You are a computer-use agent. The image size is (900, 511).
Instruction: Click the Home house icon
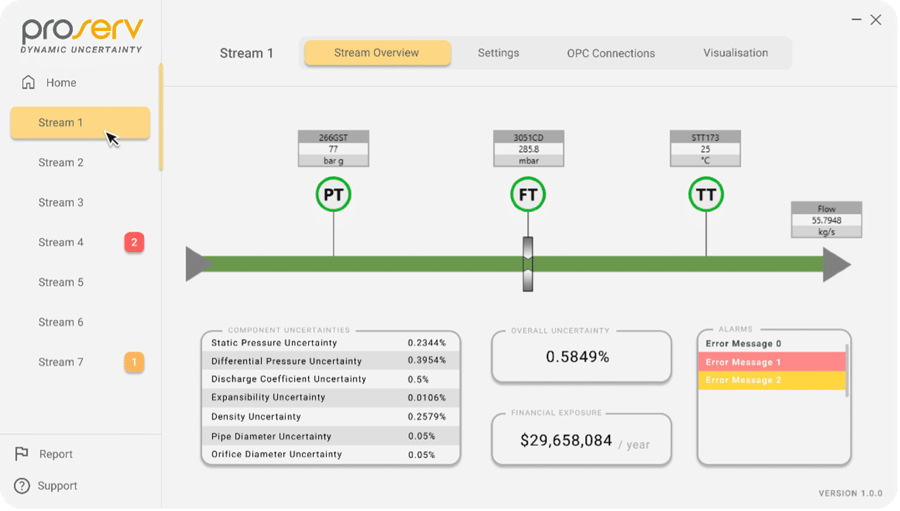pyautogui.click(x=28, y=82)
